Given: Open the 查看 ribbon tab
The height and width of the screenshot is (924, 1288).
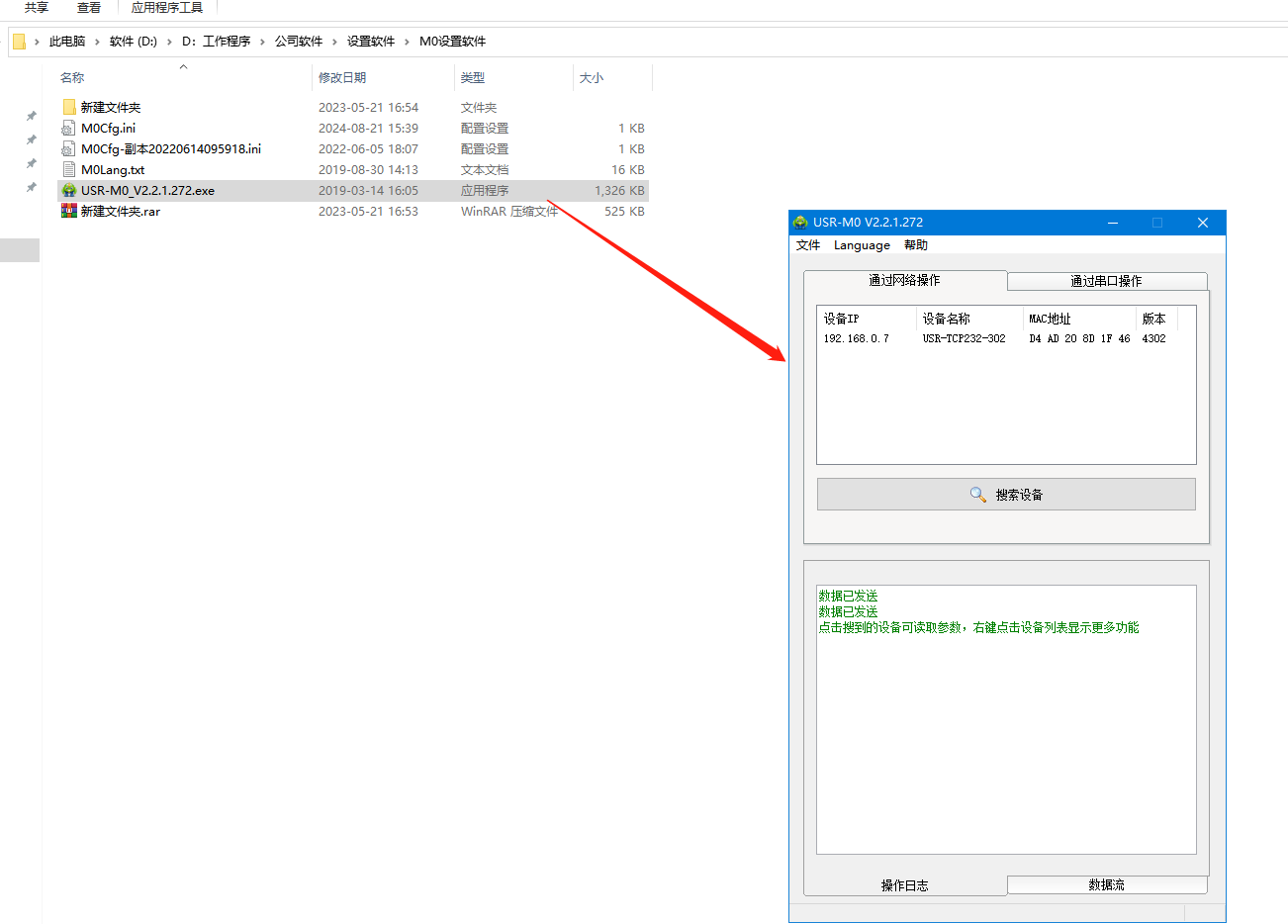Looking at the screenshot, I should 89,8.
